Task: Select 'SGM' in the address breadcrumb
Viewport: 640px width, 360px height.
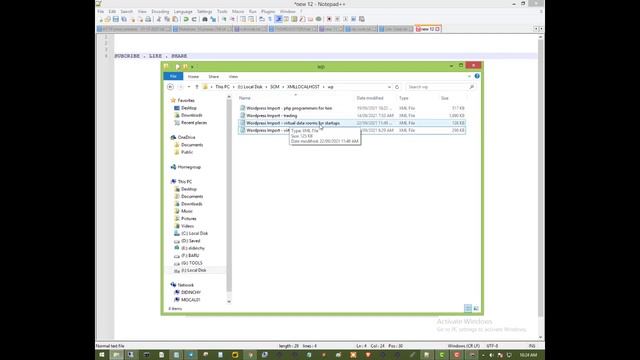Action: tap(275, 87)
